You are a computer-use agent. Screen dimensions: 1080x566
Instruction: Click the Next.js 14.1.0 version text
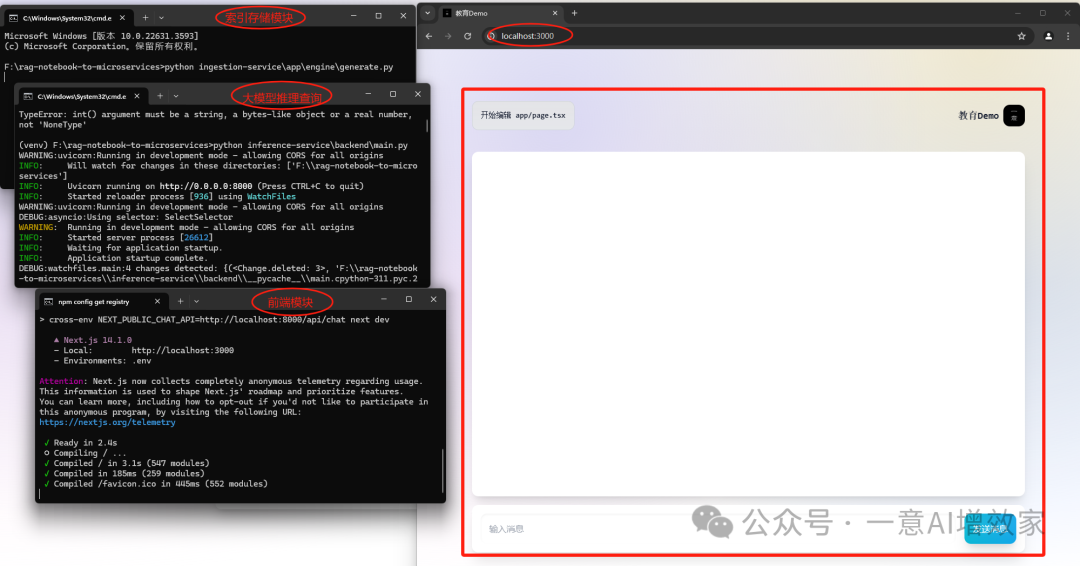97,340
